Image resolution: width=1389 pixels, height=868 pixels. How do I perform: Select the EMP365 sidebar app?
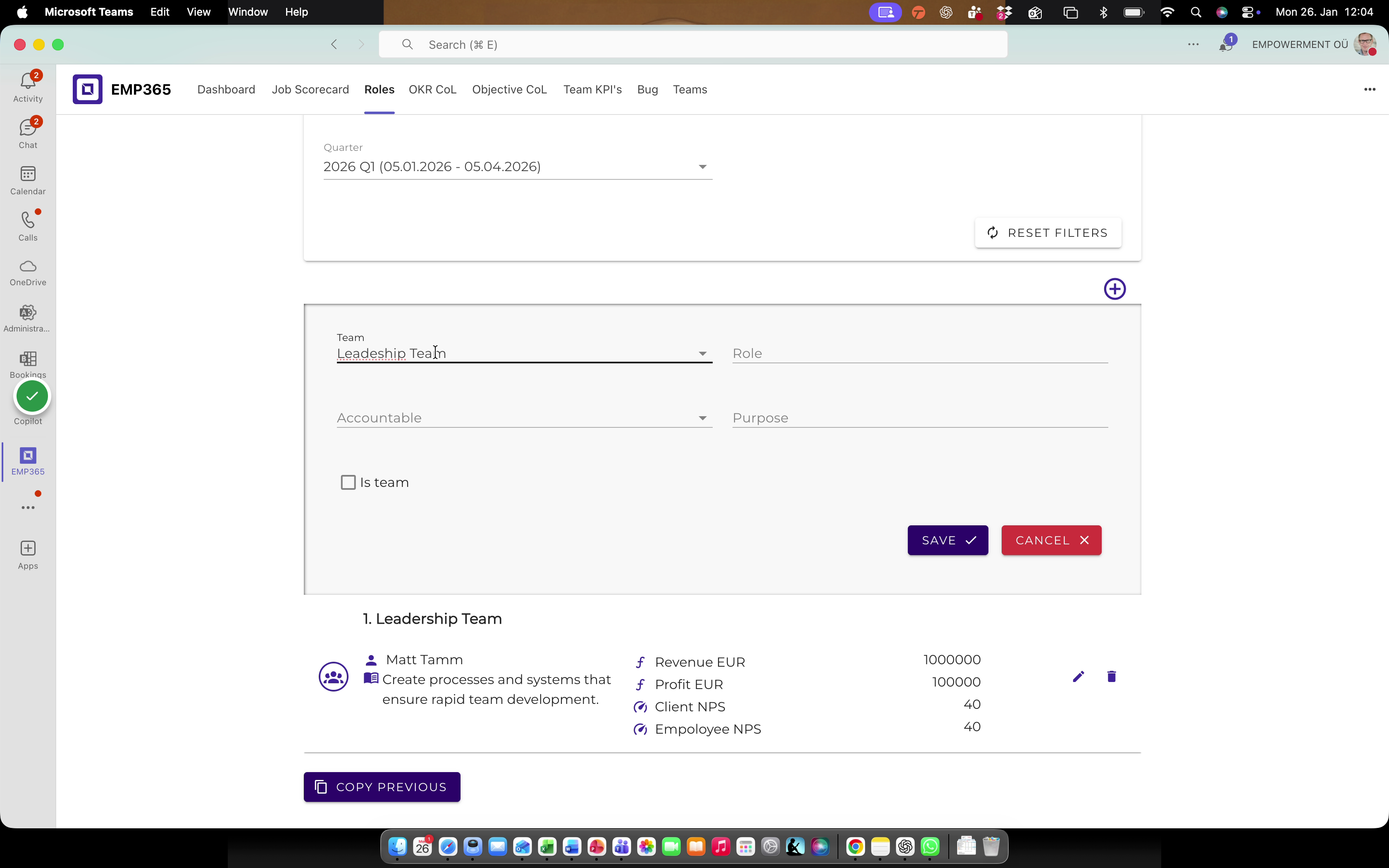click(x=28, y=461)
